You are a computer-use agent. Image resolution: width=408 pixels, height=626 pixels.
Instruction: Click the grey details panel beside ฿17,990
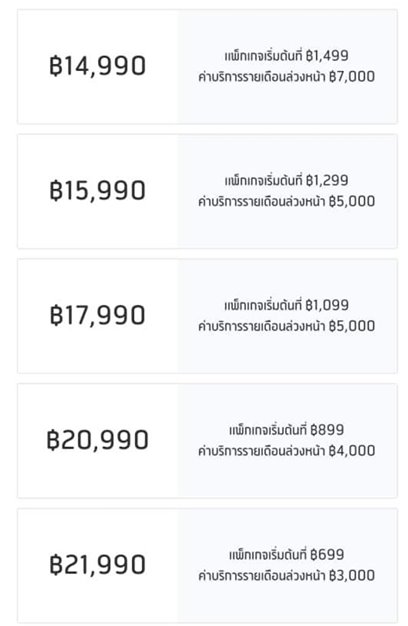[287, 316]
